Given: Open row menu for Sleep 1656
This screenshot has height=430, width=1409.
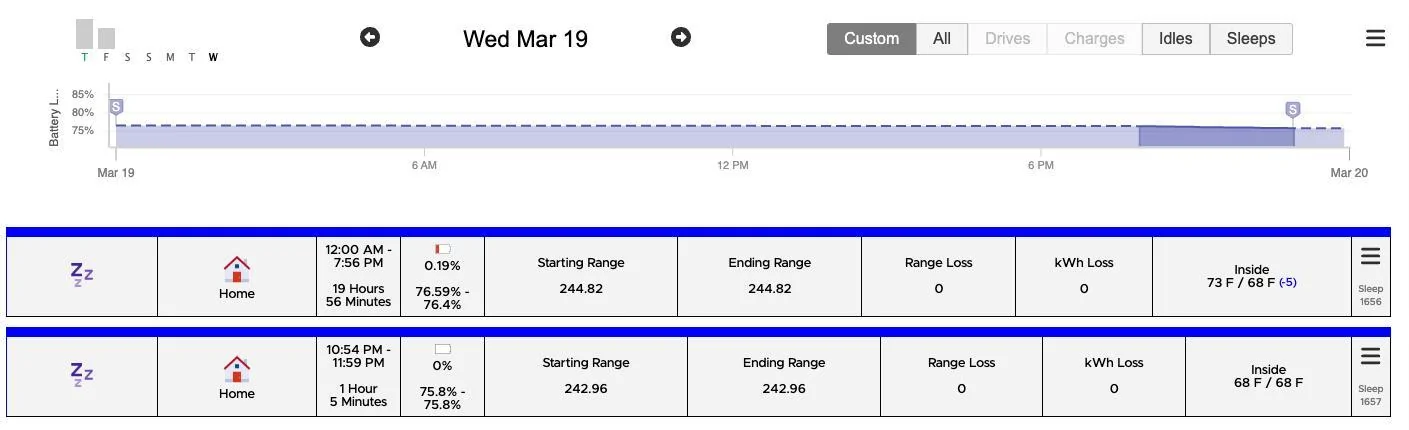Looking at the screenshot, I should pyautogui.click(x=1370, y=257).
